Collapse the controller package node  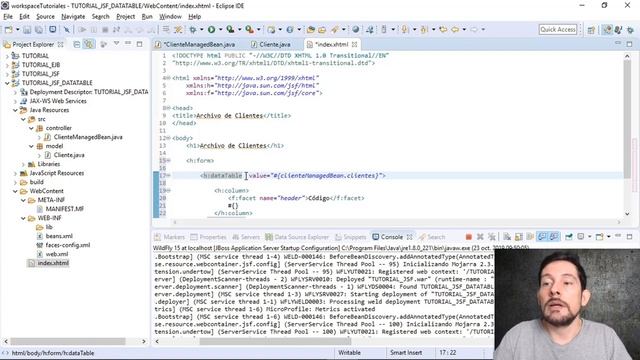[31, 128]
